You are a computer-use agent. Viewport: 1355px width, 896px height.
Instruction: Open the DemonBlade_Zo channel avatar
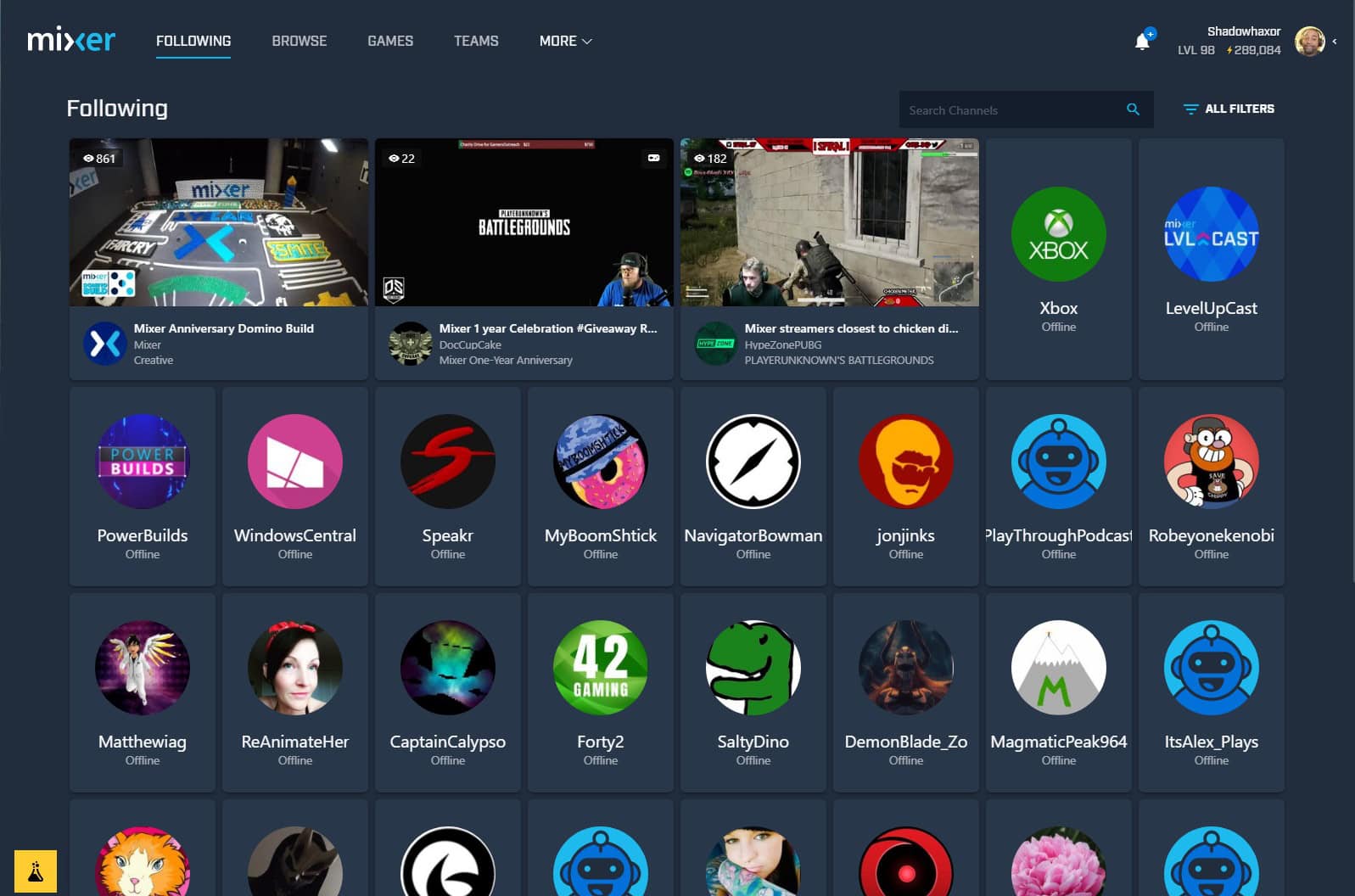click(x=906, y=668)
